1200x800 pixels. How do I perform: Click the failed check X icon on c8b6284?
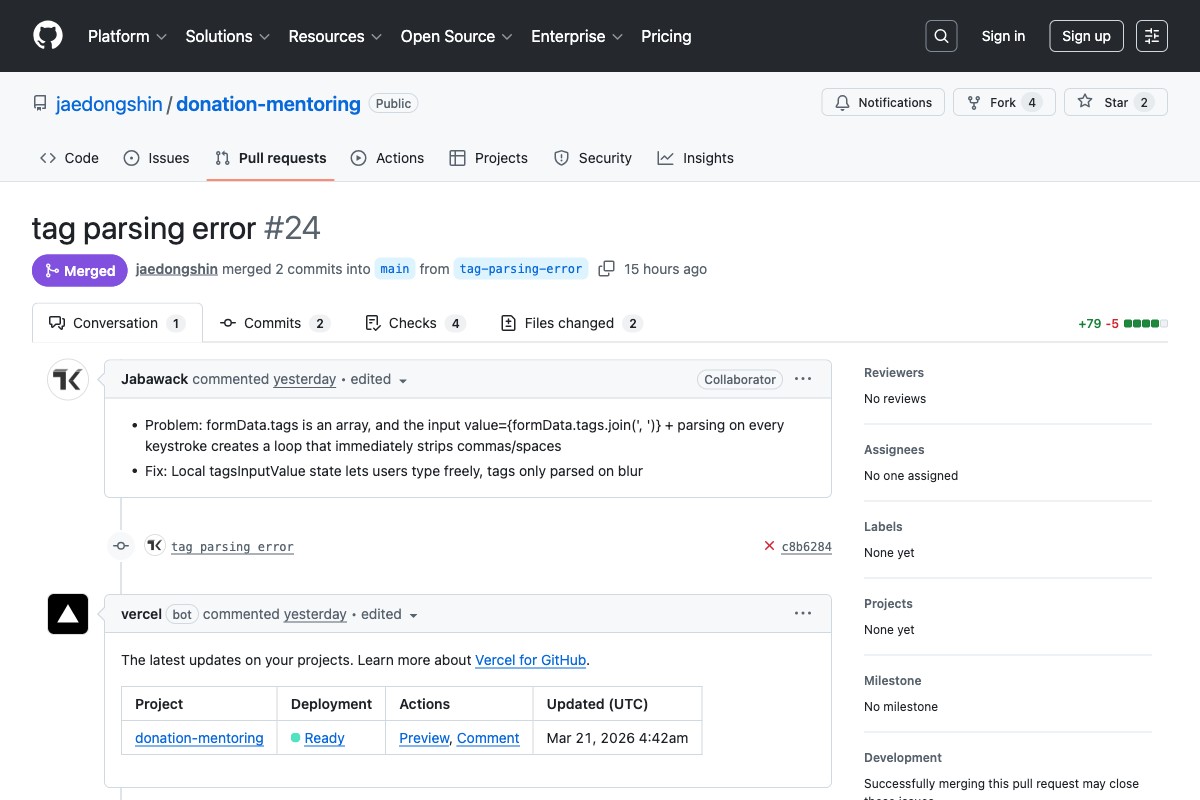pos(767,546)
